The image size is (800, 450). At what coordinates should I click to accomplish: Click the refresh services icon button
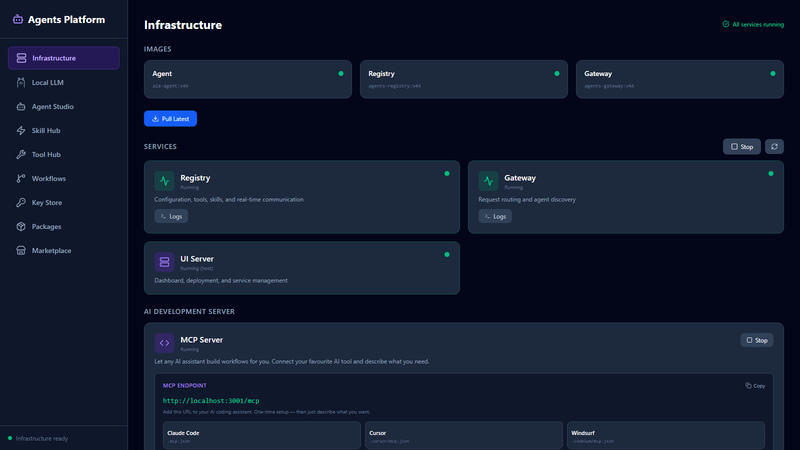click(774, 147)
